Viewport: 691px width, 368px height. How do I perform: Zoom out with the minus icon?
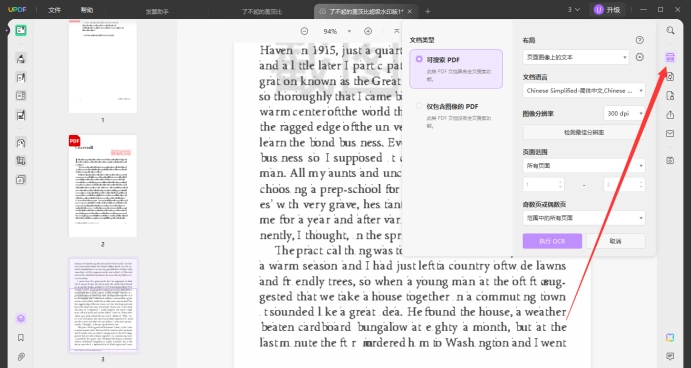(304, 31)
